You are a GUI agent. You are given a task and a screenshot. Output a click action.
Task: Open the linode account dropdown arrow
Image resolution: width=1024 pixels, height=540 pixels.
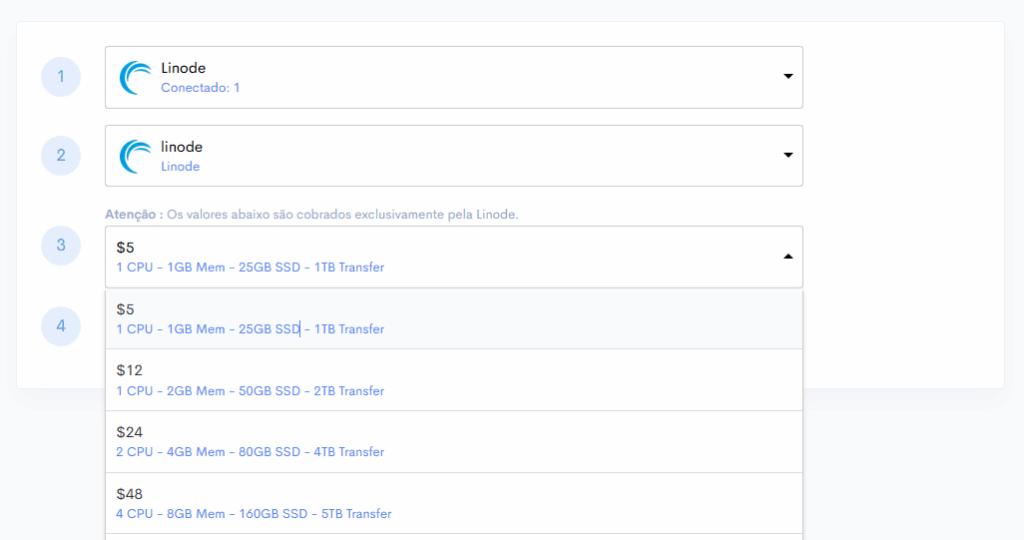pos(788,155)
